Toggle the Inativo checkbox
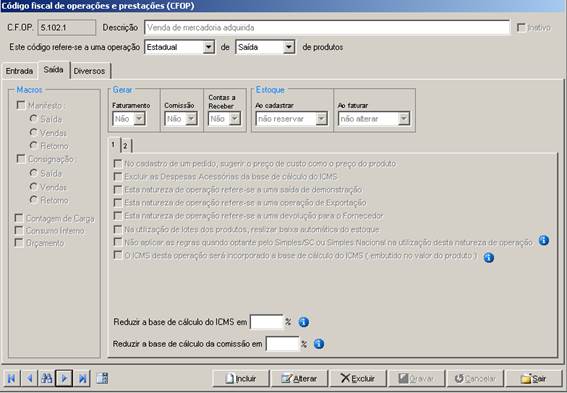Image resolution: width=567 pixels, height=393 pixels. click(x=521, y=27)
